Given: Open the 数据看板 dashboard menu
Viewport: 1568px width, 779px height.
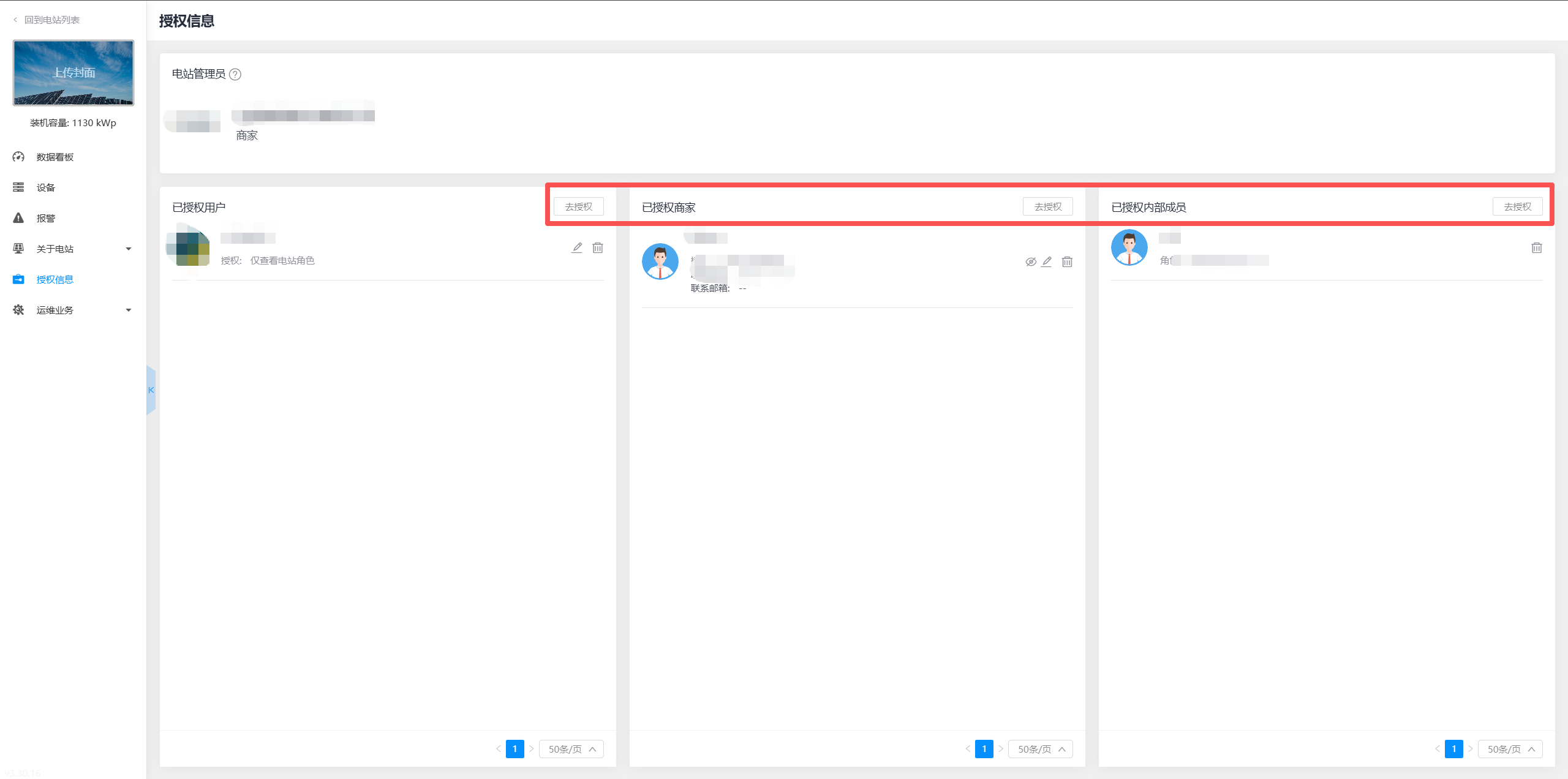Looking at the screenshot, I should point(55,157).
